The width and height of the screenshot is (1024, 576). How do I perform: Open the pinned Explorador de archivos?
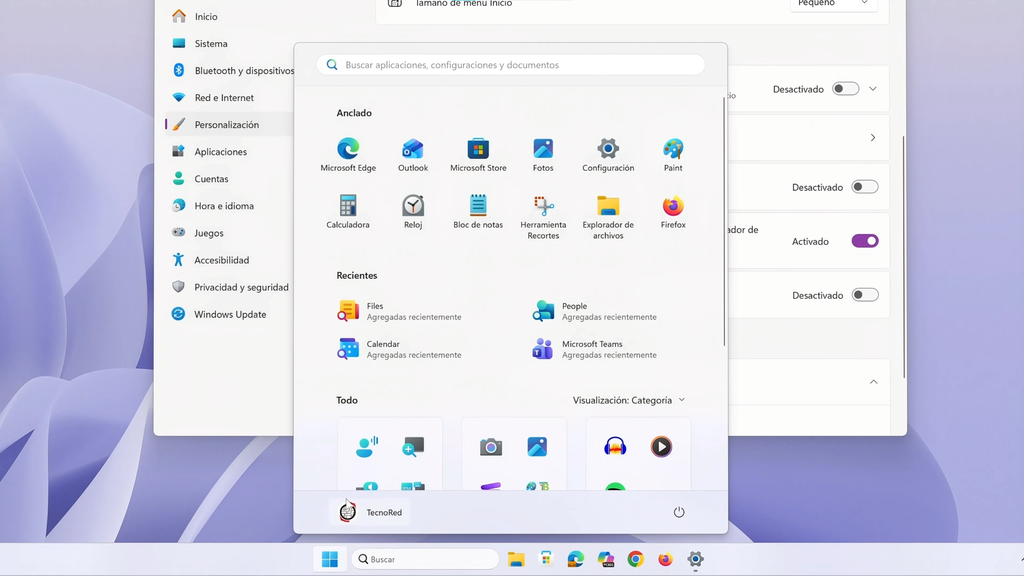click(608, 217)
